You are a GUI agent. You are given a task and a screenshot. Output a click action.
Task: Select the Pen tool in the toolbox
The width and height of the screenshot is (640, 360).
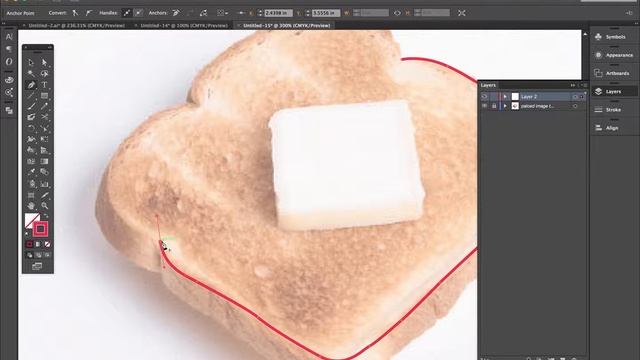[x=31, y=85]
